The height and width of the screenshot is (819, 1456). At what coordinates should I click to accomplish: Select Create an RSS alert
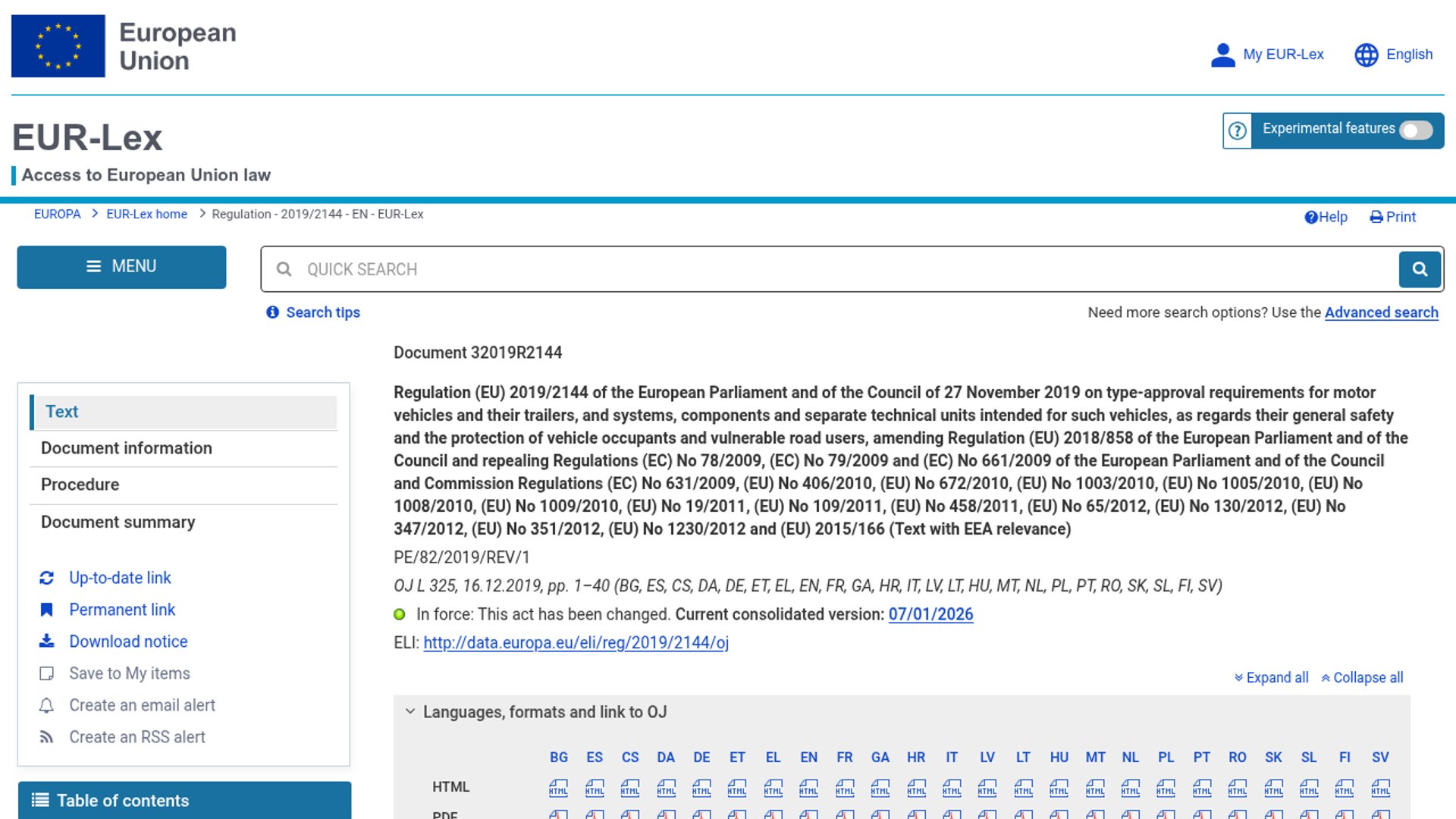137,737
